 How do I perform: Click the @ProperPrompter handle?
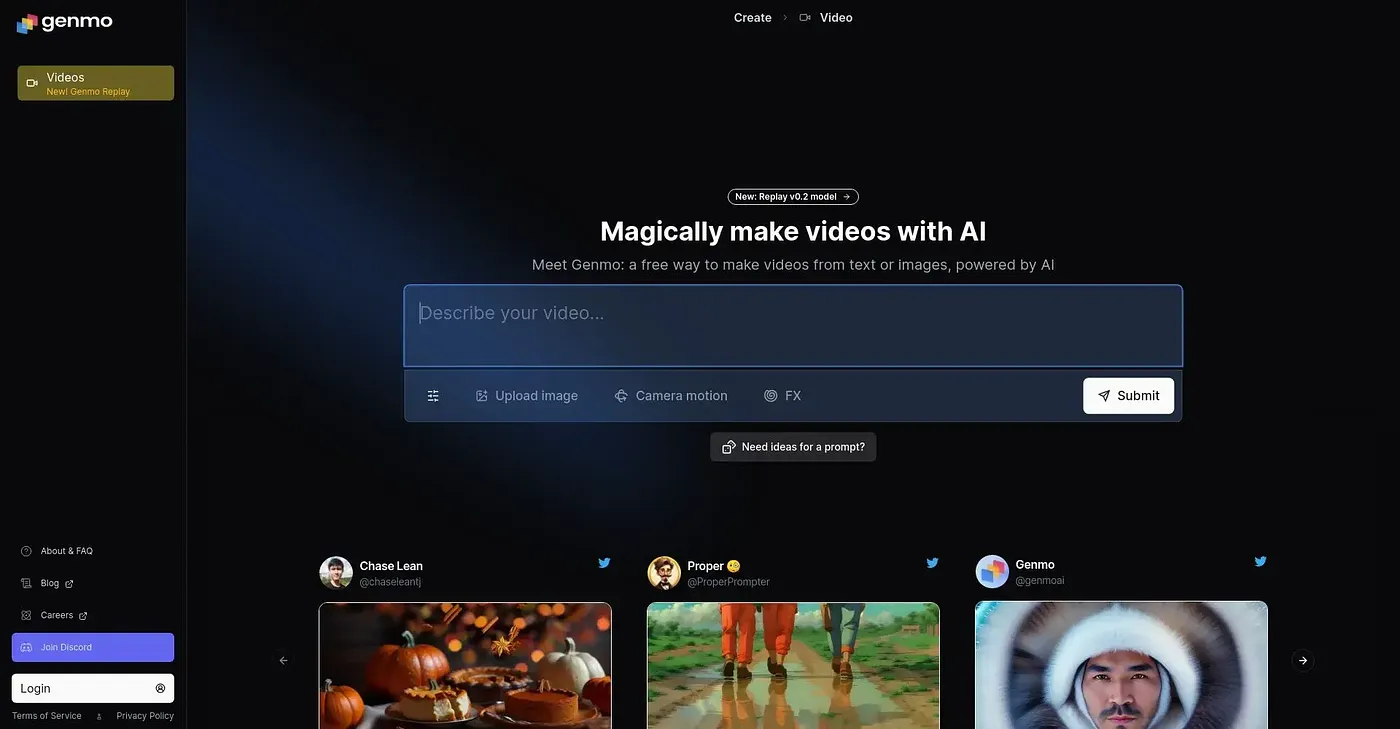click(x=729, y=582)
